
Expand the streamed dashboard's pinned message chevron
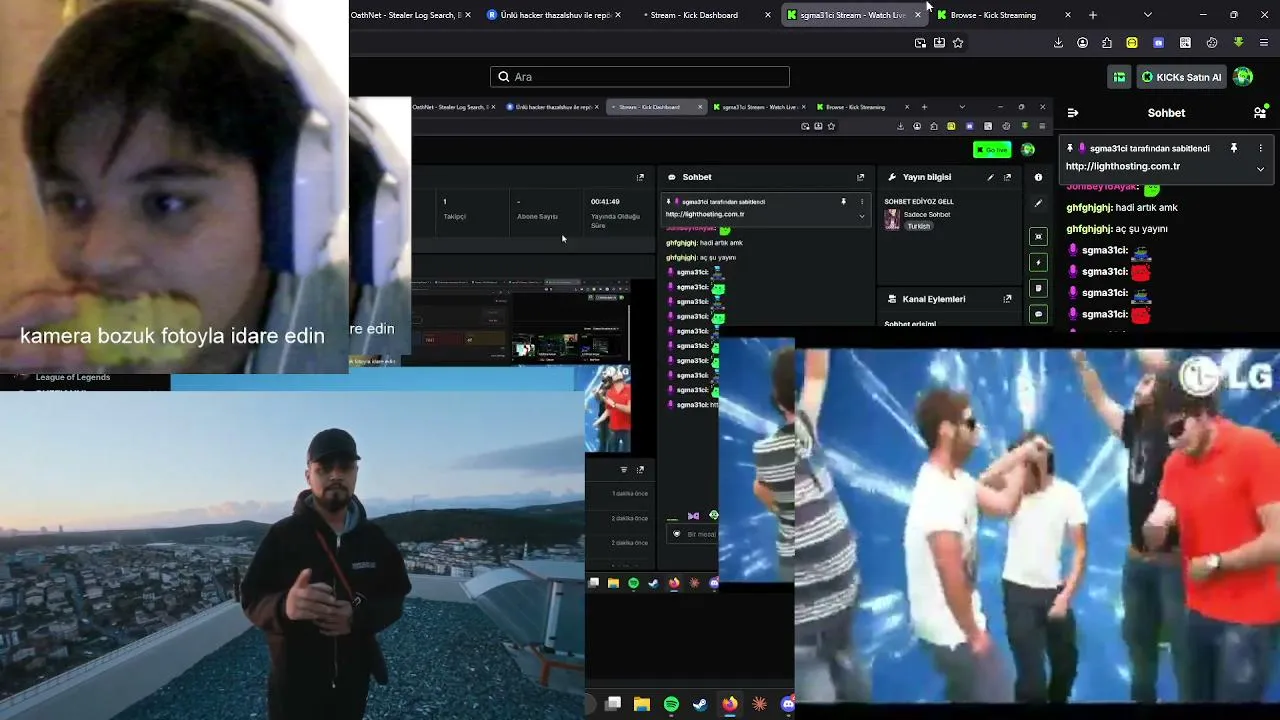(862, 215)
